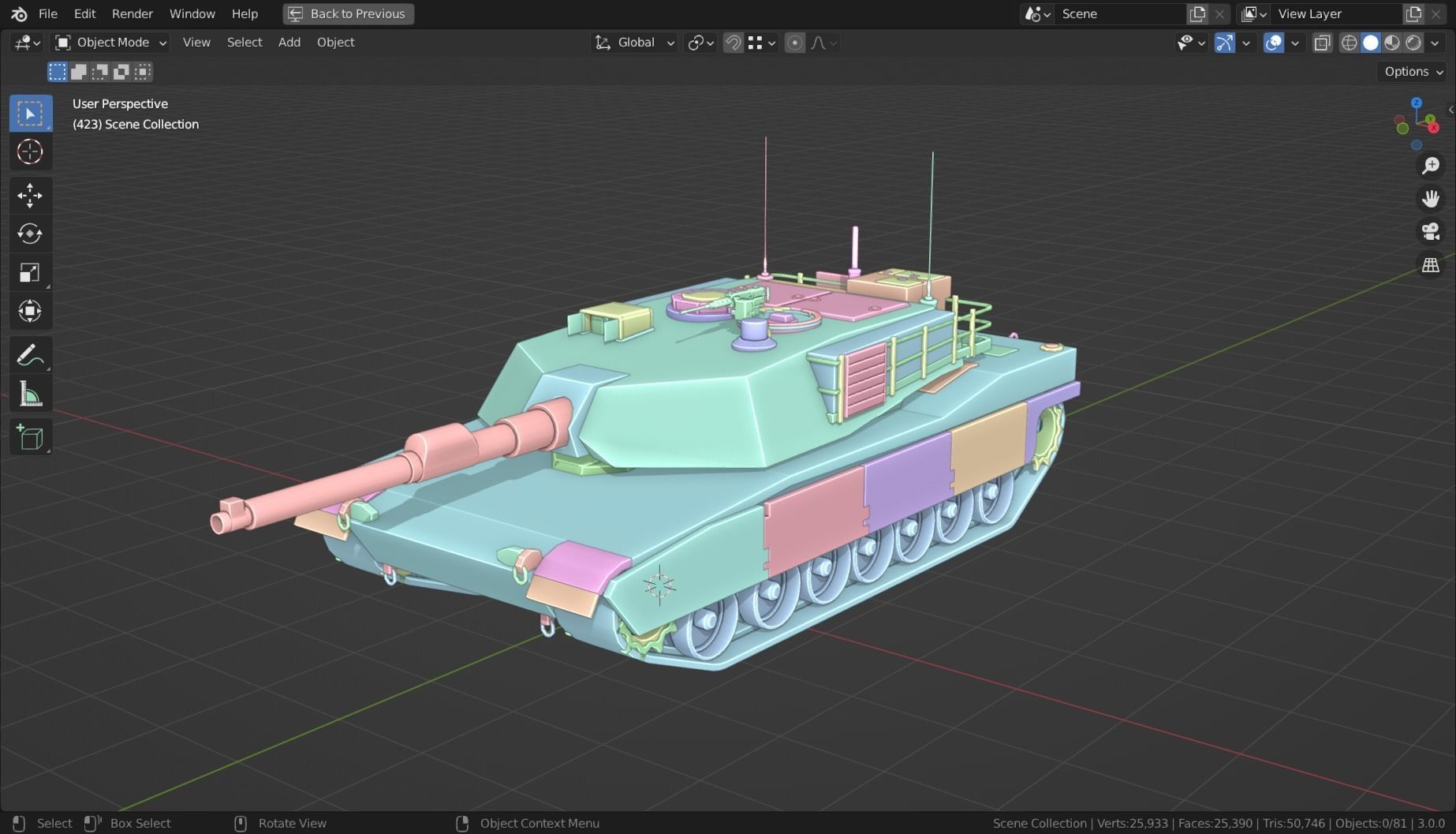Set selection mode to Extend

click(x=79, y=72)
